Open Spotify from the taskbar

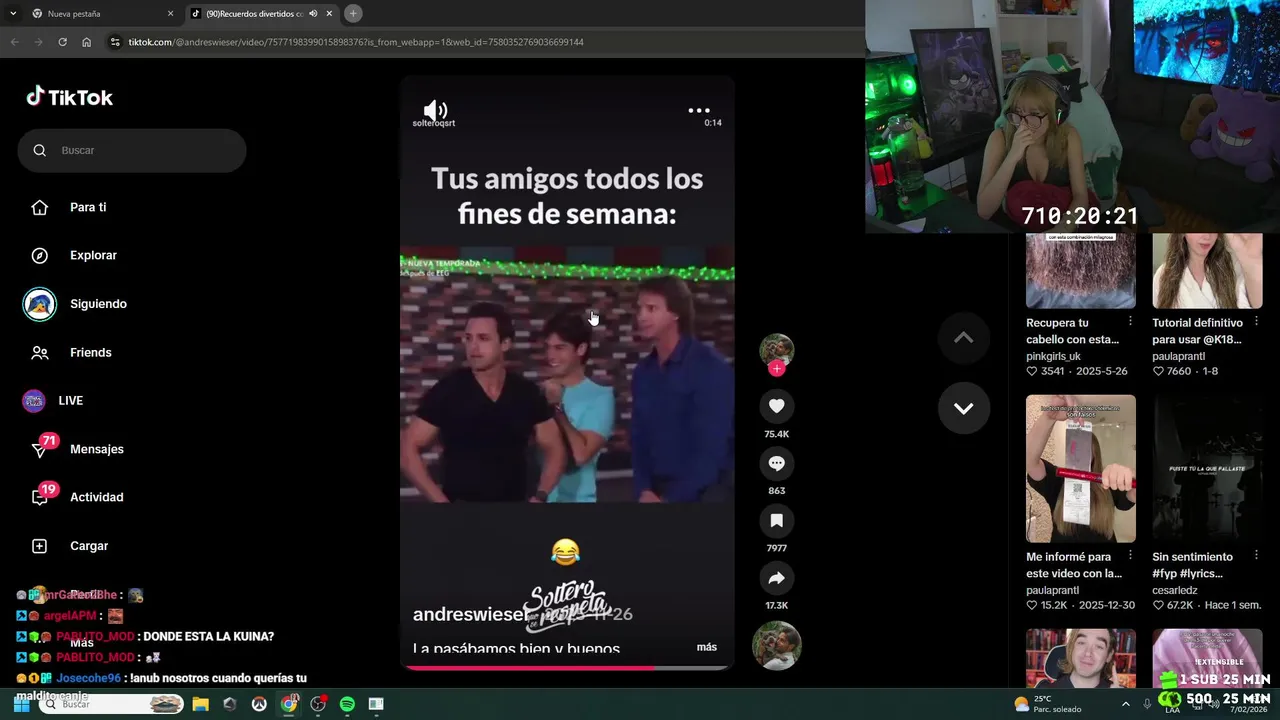point(347,704)
